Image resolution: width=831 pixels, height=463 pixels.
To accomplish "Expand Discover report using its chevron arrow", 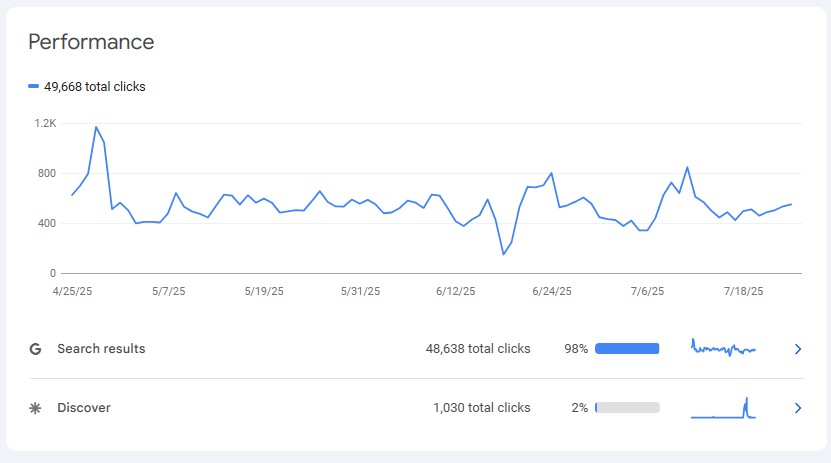I will (797, 408).
